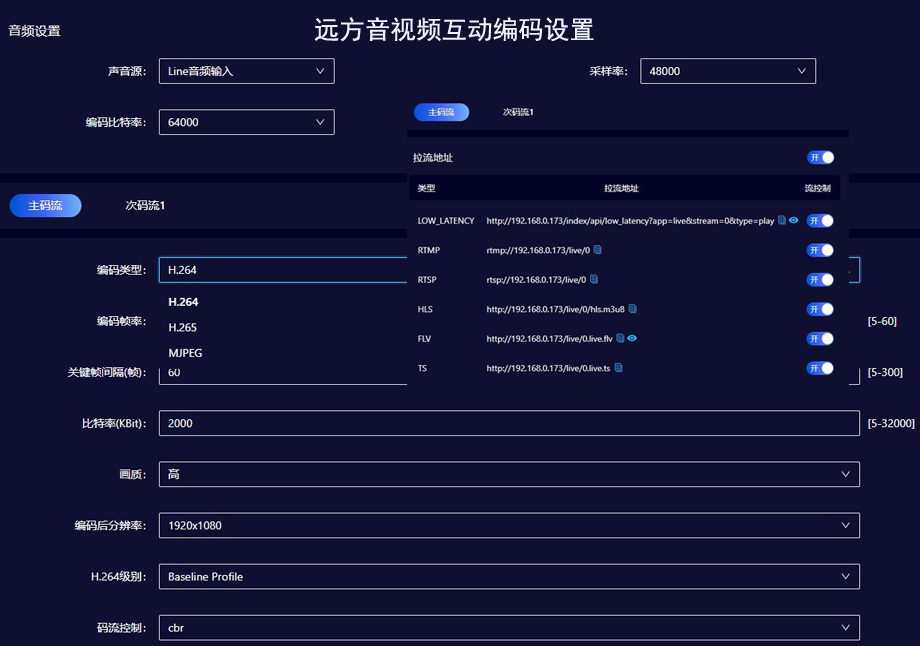Image resolution: width=920 pixels, height=646 pixels.
Task: Switch to the 次码流1 tab below audio settings
Action: pos(145,205)
